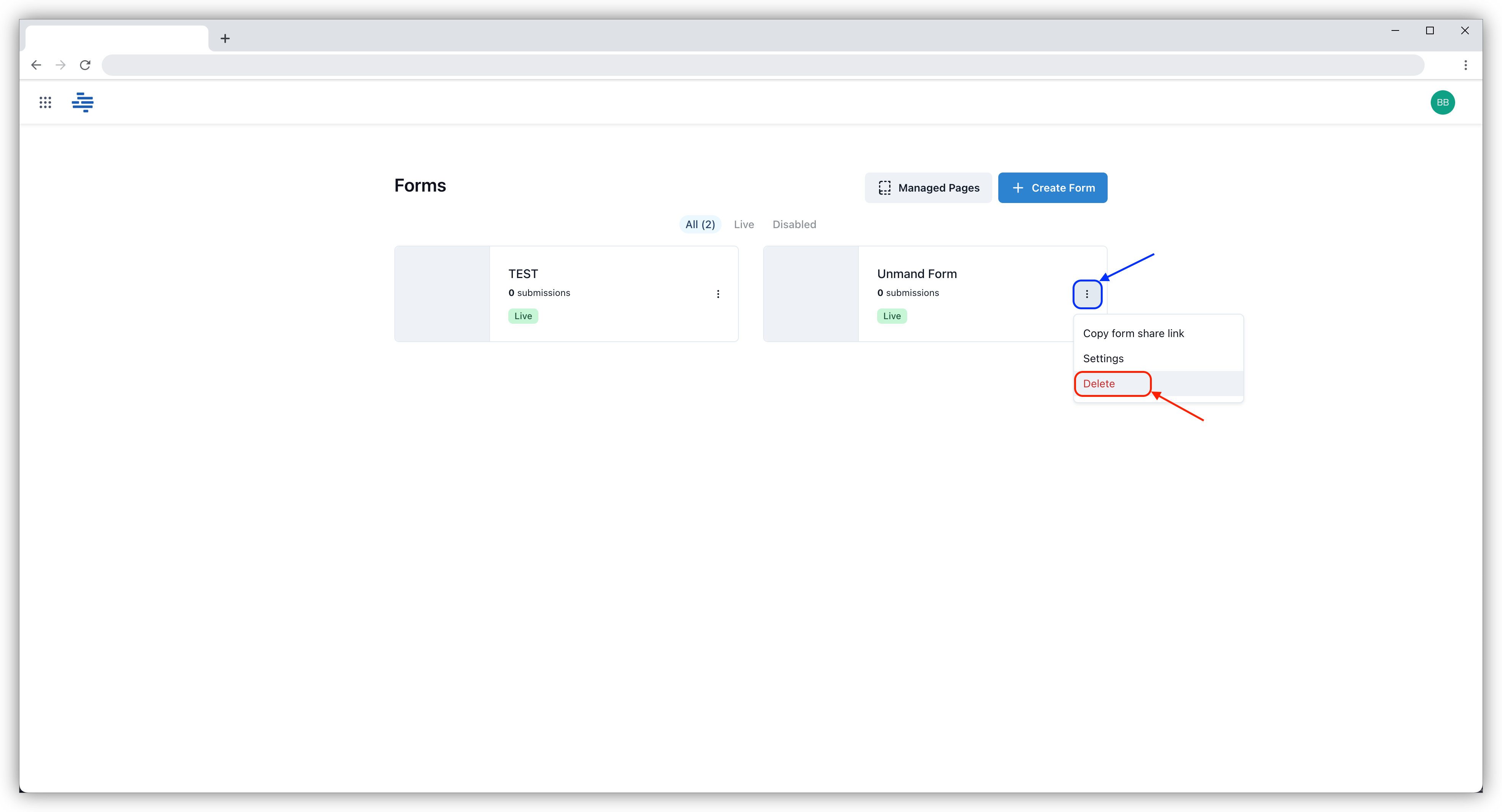Choose Copy form share link option

(x=1133, y=333)
